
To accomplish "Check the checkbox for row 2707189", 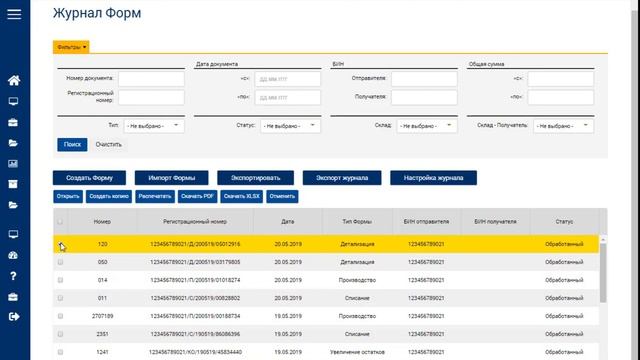I will click(x=60, y=316).
